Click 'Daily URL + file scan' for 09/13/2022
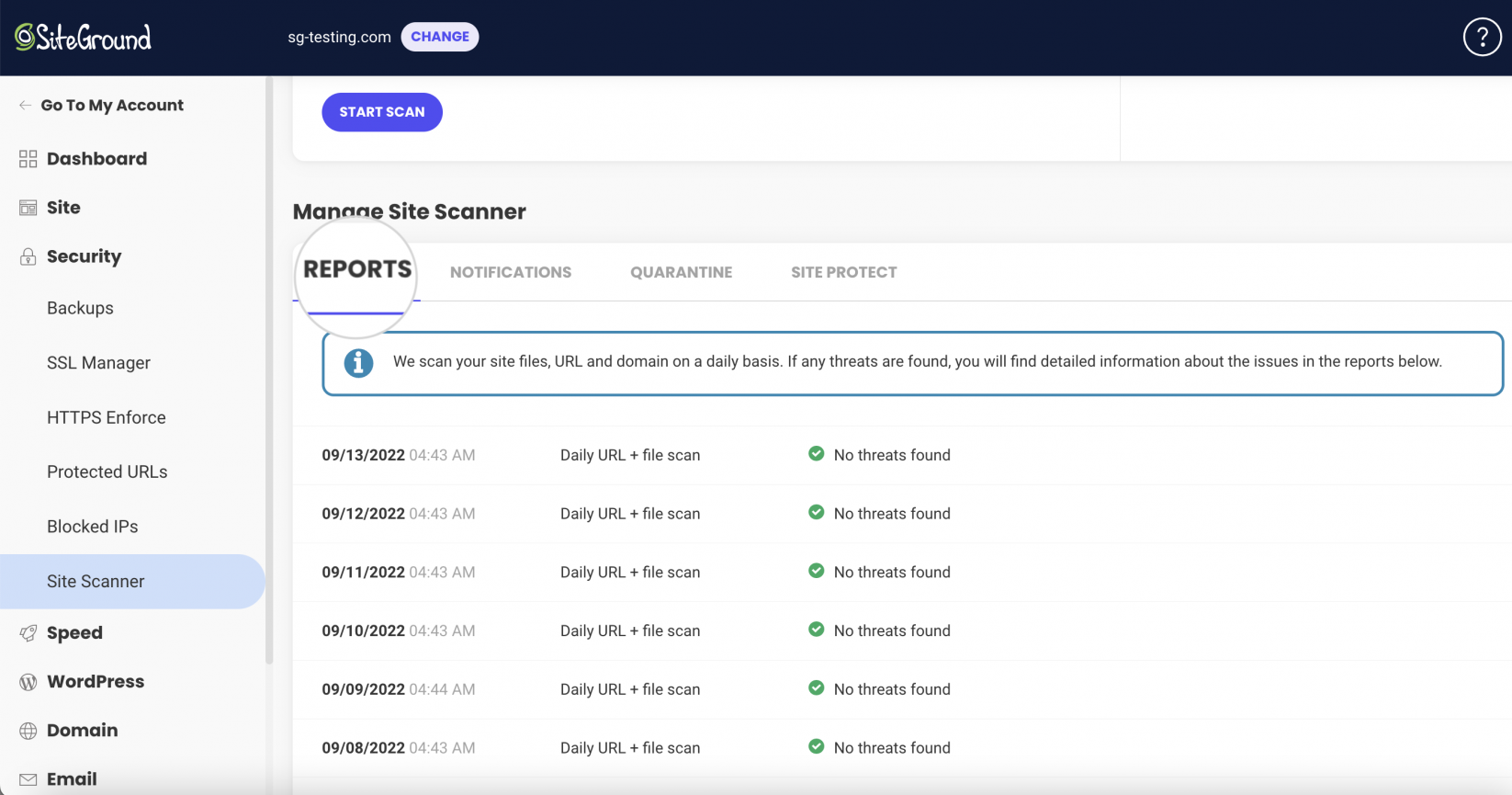The width and height of the screenshot is (1512, 795). tap(630, 455)
